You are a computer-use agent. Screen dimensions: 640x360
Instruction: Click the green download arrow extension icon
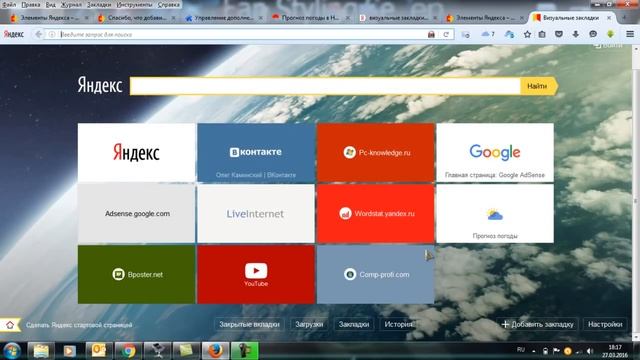tap(611, 34)
